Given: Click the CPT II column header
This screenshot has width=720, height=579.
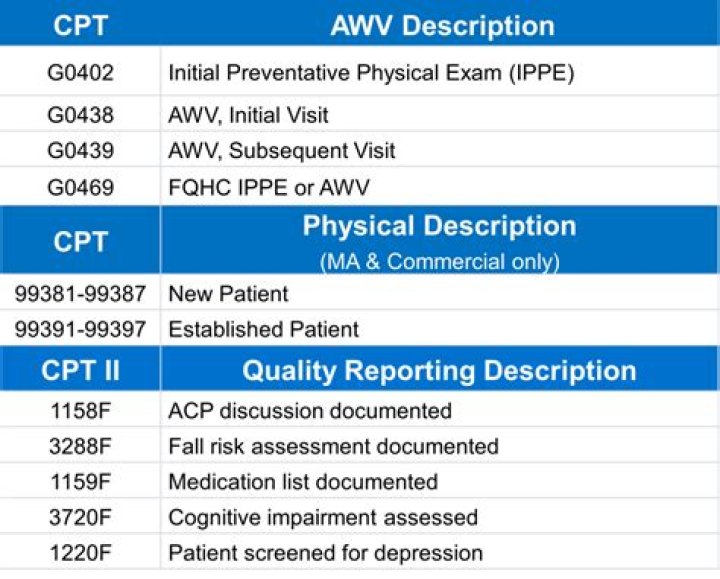Looking at the screenshot, I should 80,371.
